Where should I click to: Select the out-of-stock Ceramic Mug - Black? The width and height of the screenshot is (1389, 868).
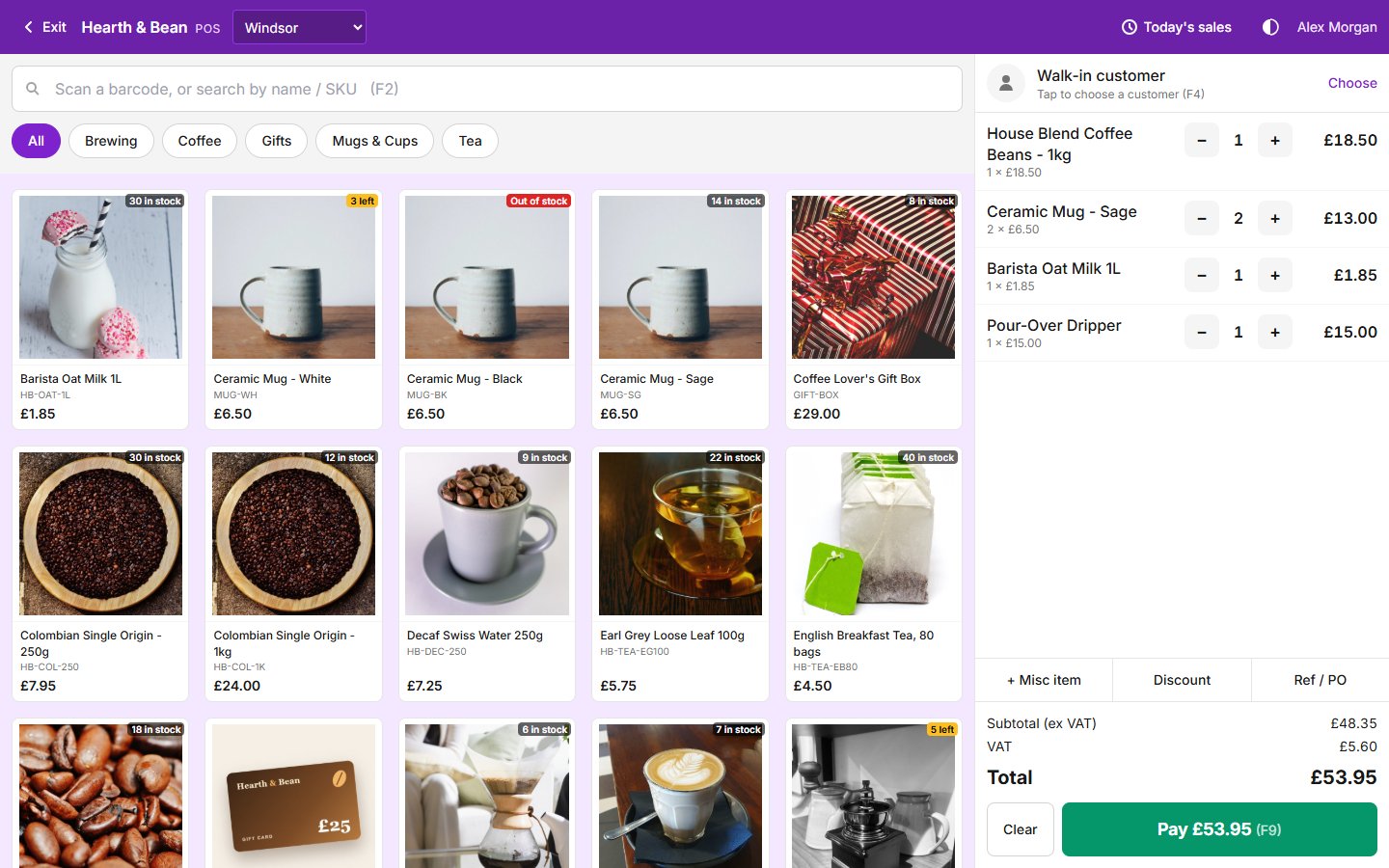pyautogui.click(x=487, y=310)
